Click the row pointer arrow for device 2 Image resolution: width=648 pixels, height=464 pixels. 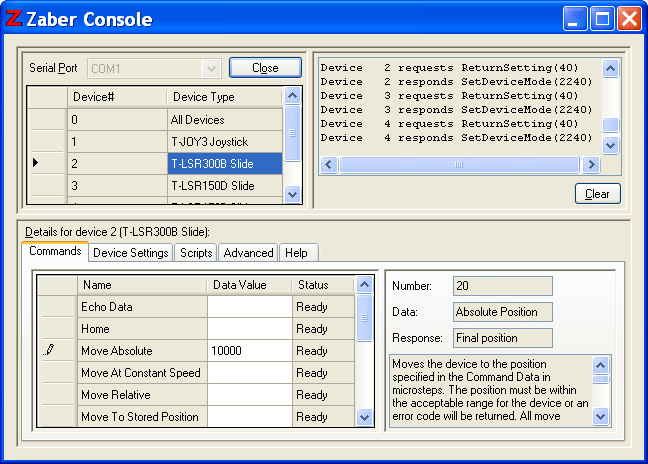36,163
